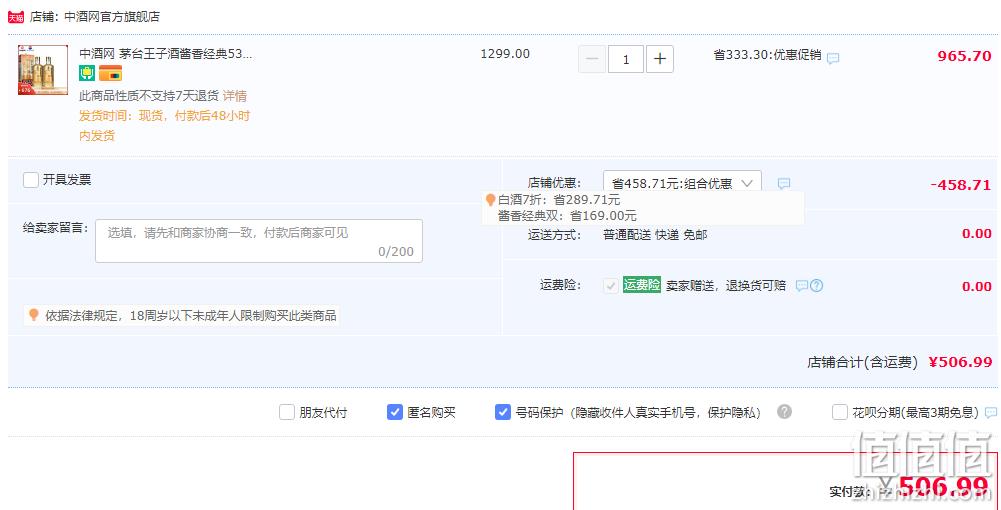Screen dimensions: 1001x510
Task: Click the green service guarantee badge icon
Action: 87,73
